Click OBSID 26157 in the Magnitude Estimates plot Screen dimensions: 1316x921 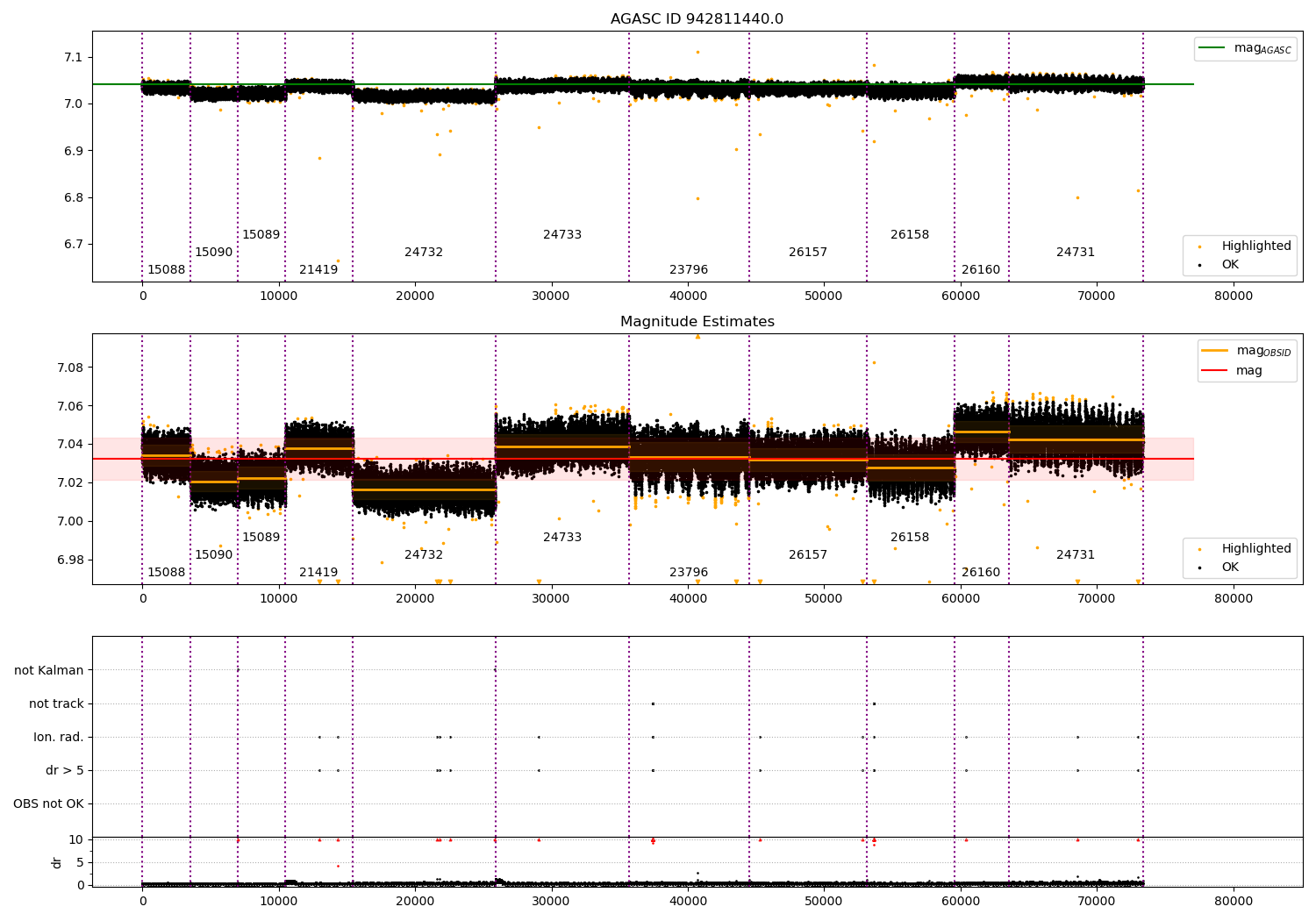point(808,554)
